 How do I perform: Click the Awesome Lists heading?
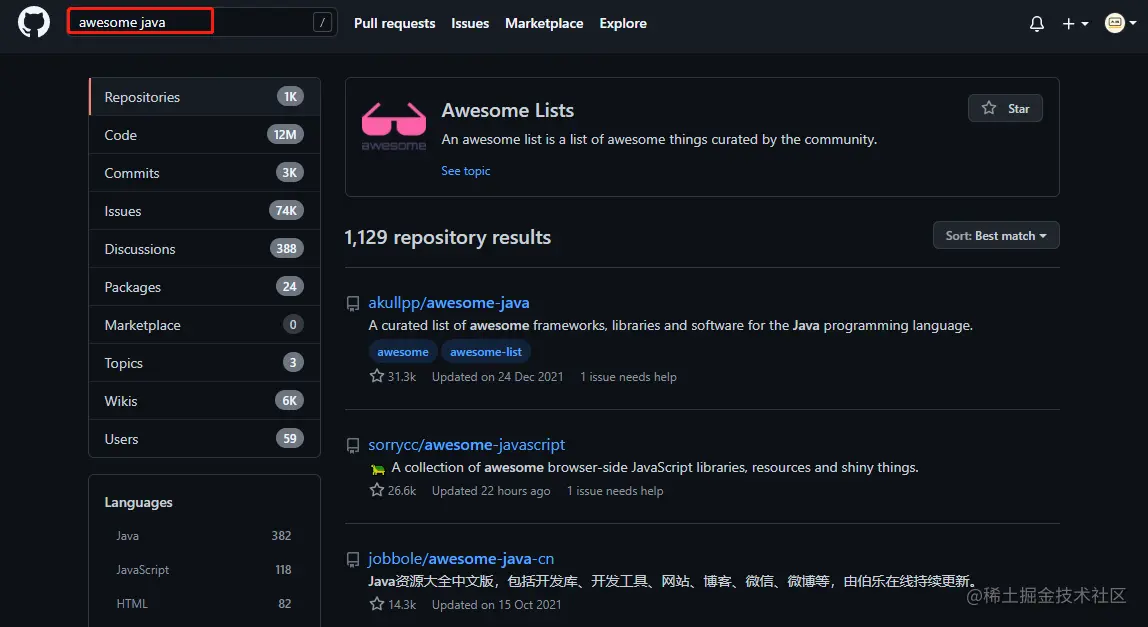click(x=507, y=111)
